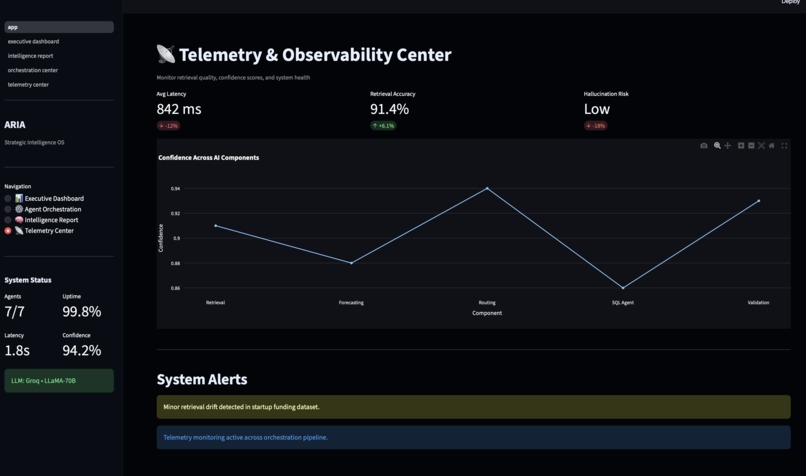Click the minor retrieval drift warning alert
806x476 pixels.
click(473, 407)
